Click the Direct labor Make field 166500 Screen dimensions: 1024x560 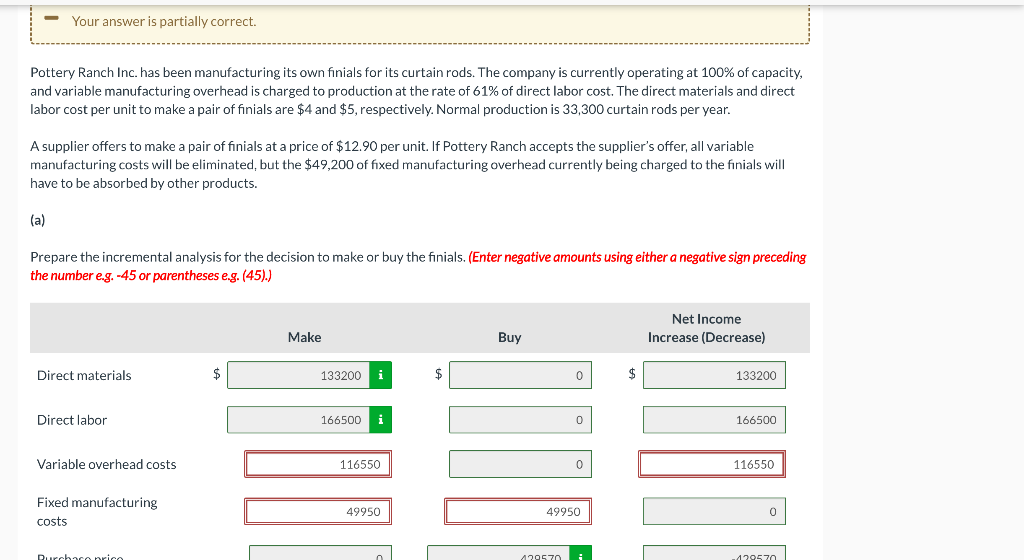point(298,420)
